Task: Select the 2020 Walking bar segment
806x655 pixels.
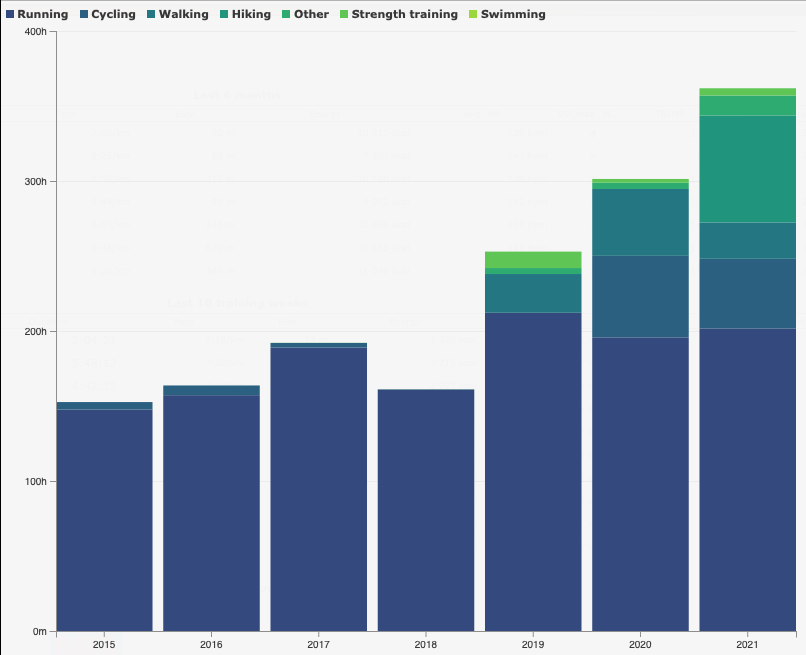Action: point(640,222)
